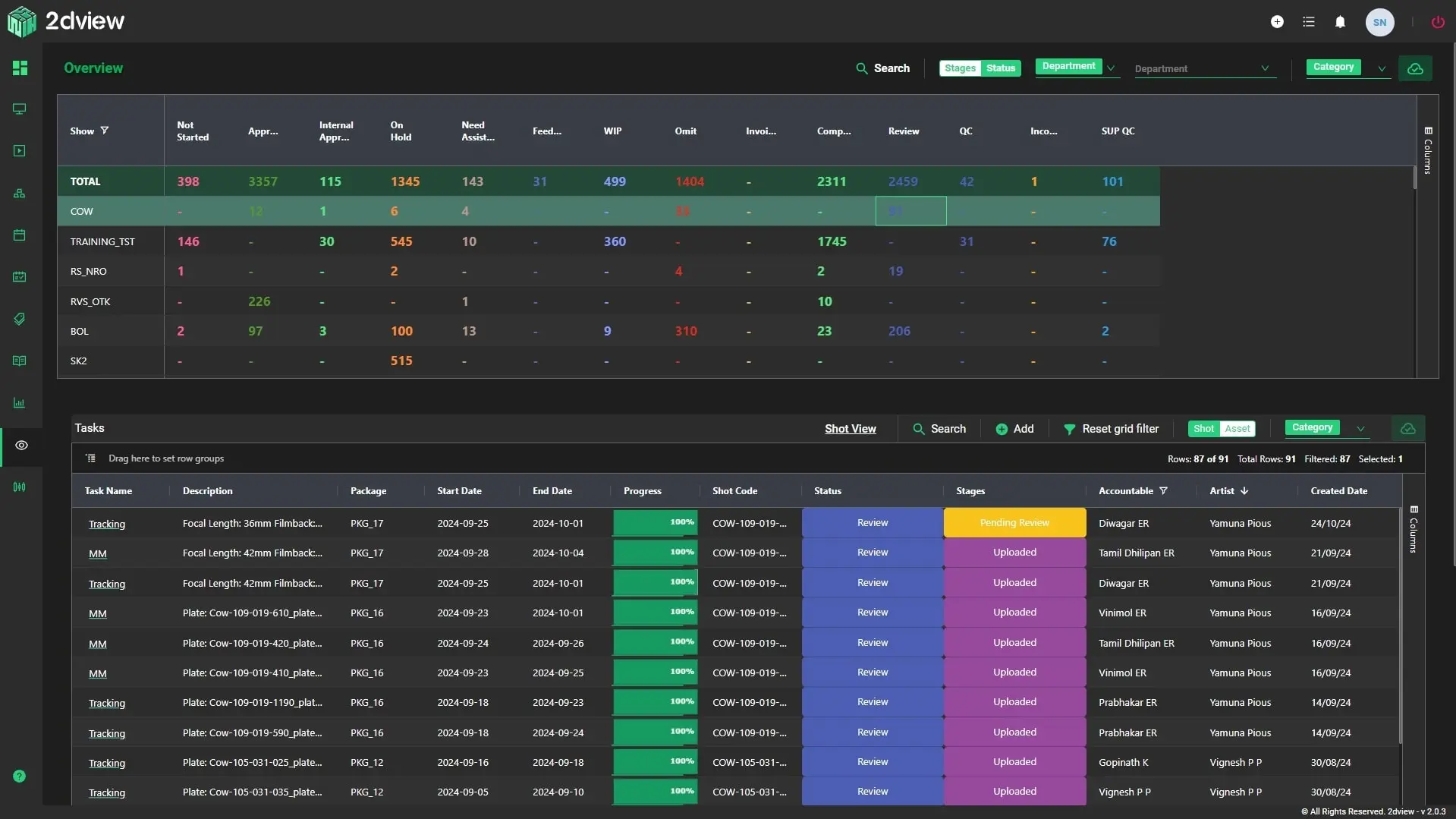The height and width of the screenshot is (819, 1456).
Task: Click Reset grid filter button
Action: click(x=1111, y=429)
